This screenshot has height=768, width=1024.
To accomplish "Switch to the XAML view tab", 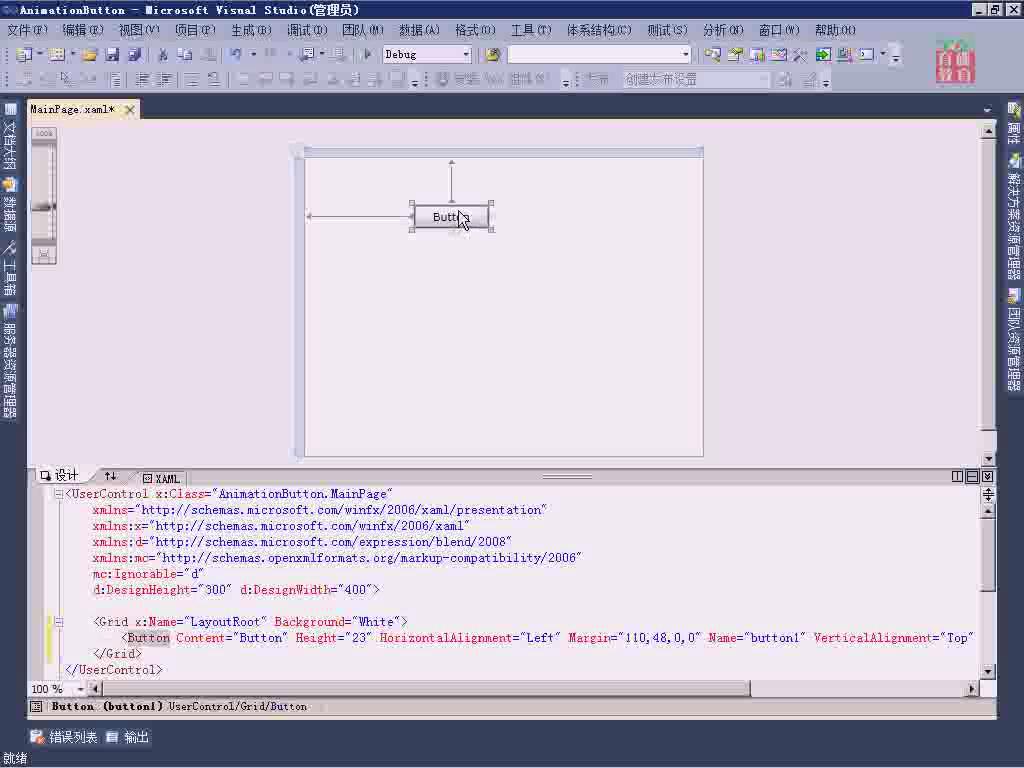I will pos(161,479).
